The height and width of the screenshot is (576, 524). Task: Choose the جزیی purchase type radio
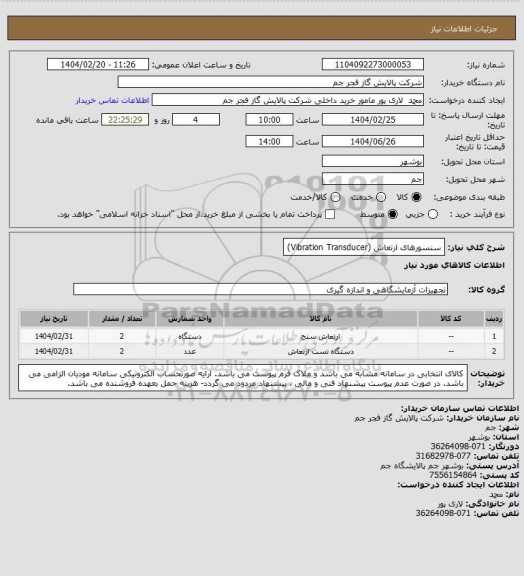pyautogui.click(x=433, y=214)
